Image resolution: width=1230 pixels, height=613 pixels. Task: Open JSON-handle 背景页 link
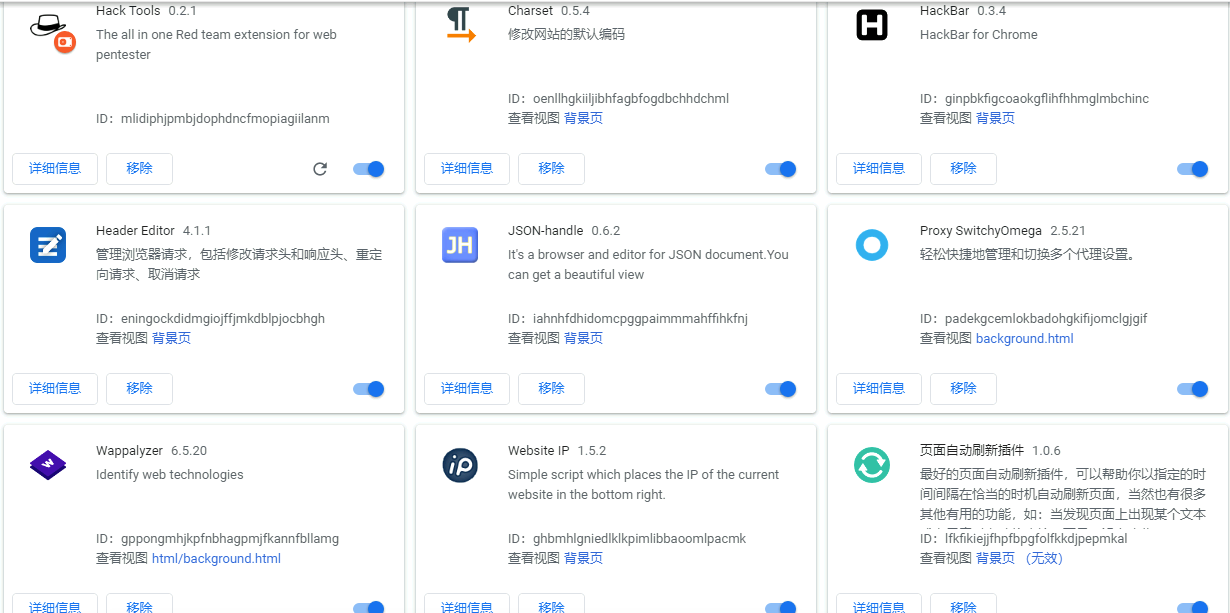tap(583, 338)
